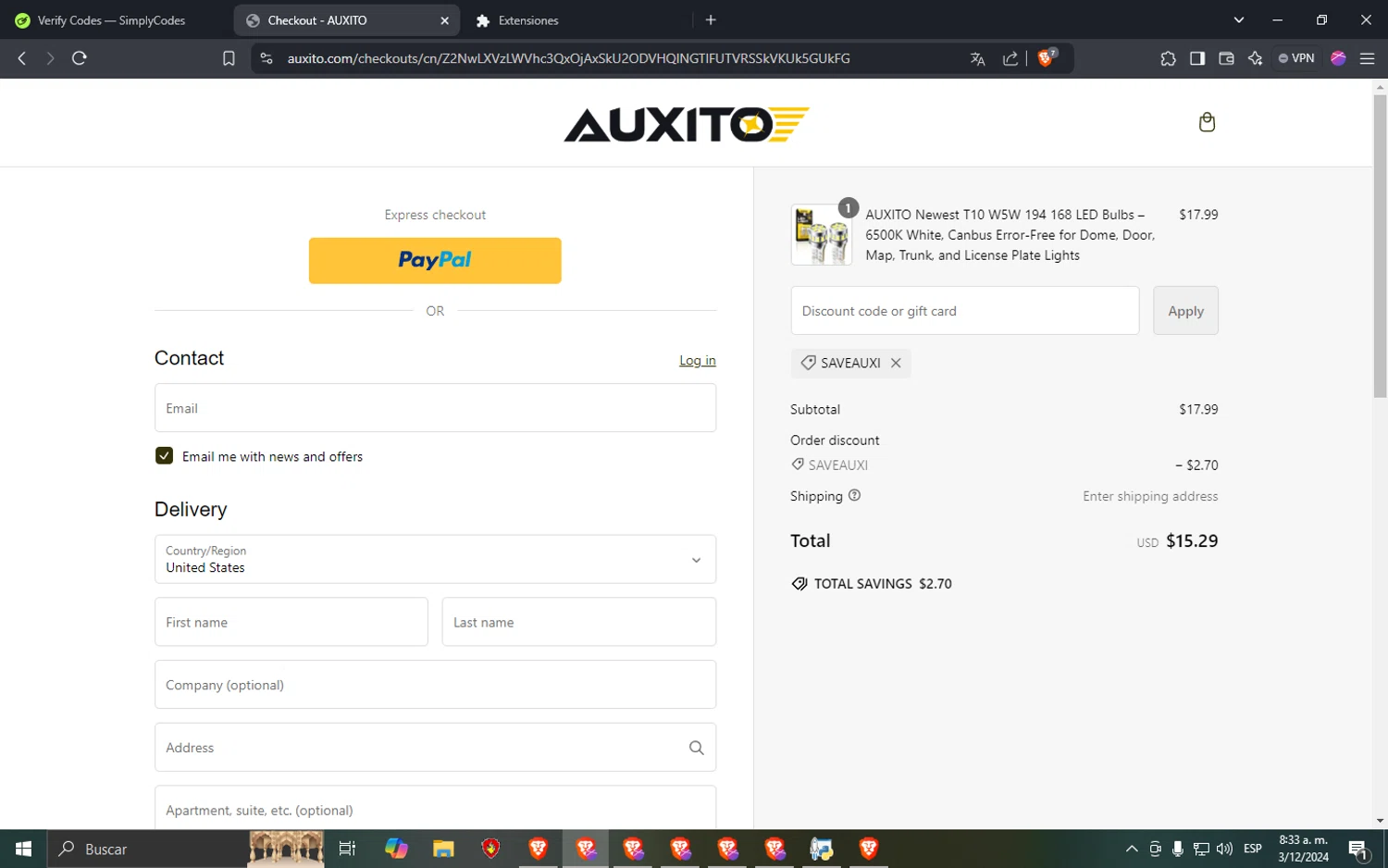Open the volume control in tray
The image size is (1388, 868).
[1224, 849]
